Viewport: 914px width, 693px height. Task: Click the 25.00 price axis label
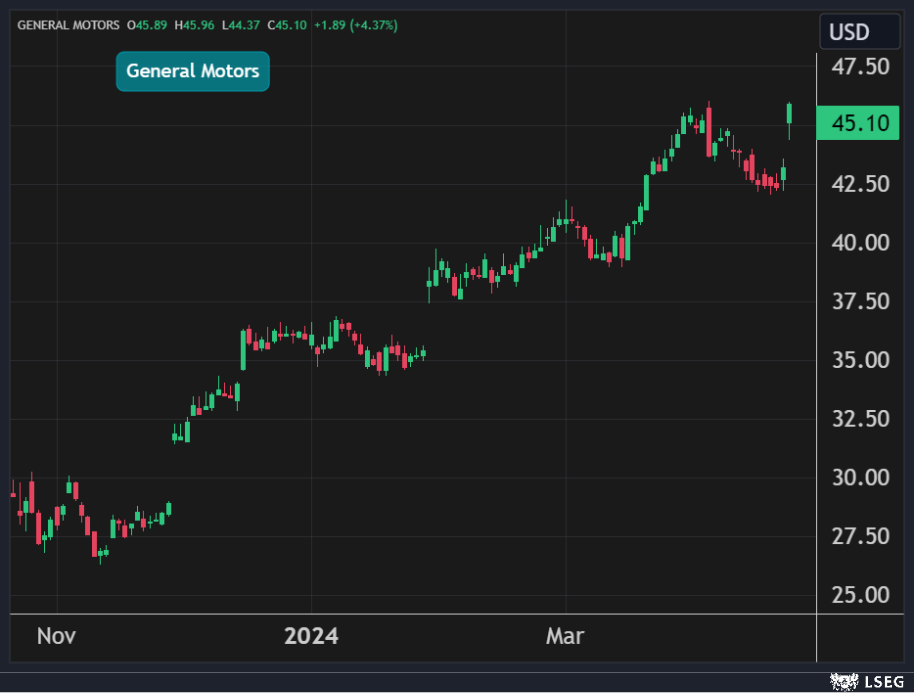[x=861, y=595]
